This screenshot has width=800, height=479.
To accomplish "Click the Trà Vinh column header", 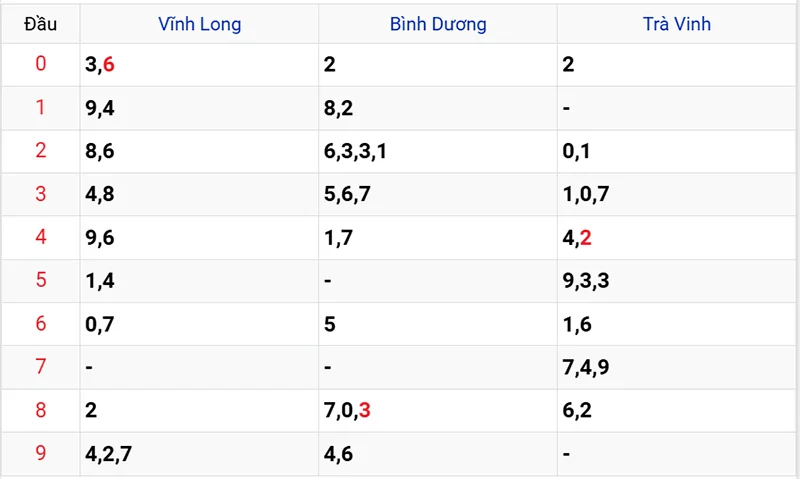I will click(677, 24).
